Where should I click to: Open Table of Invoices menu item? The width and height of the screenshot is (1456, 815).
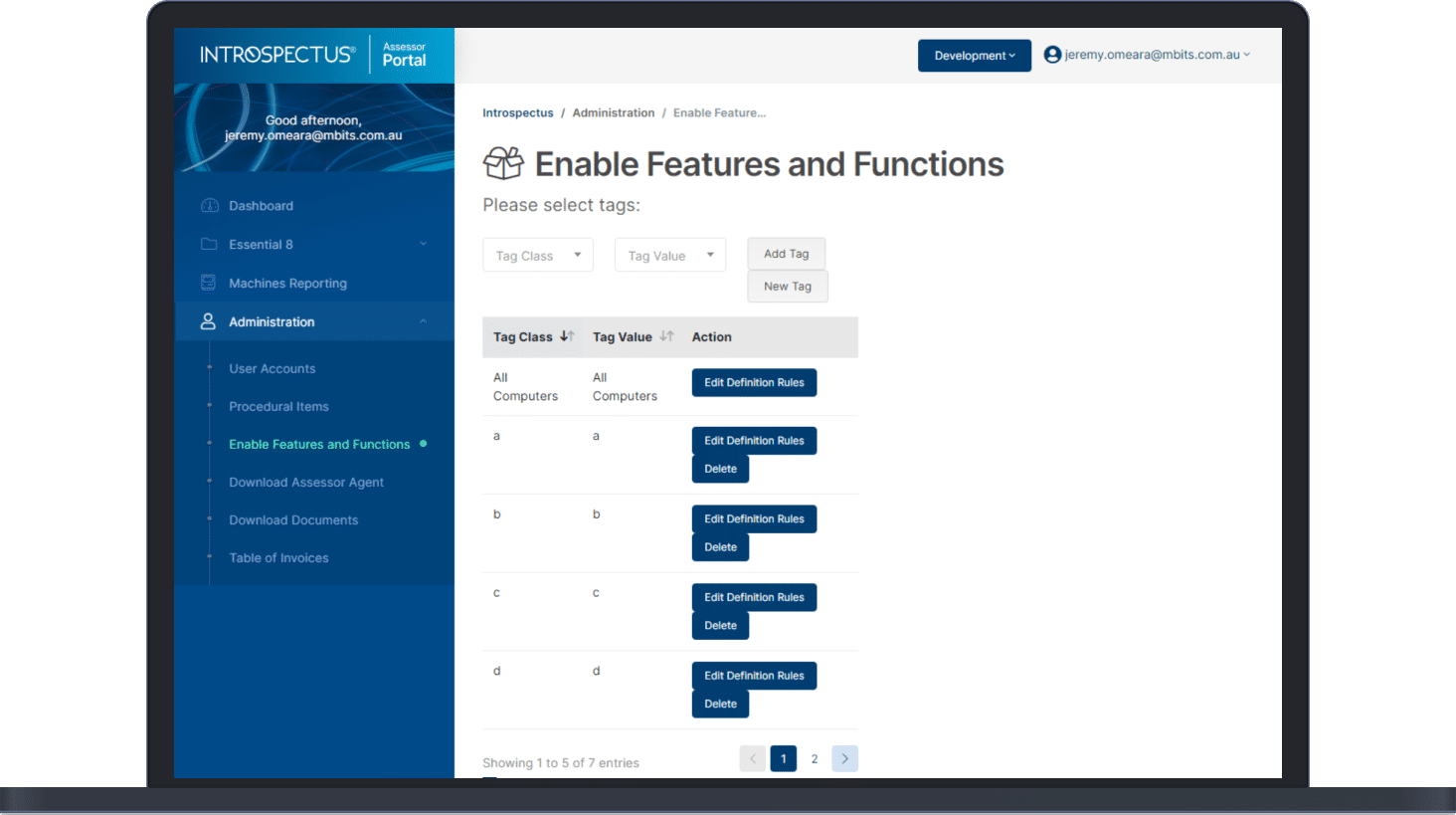click(x=278, y=558)
